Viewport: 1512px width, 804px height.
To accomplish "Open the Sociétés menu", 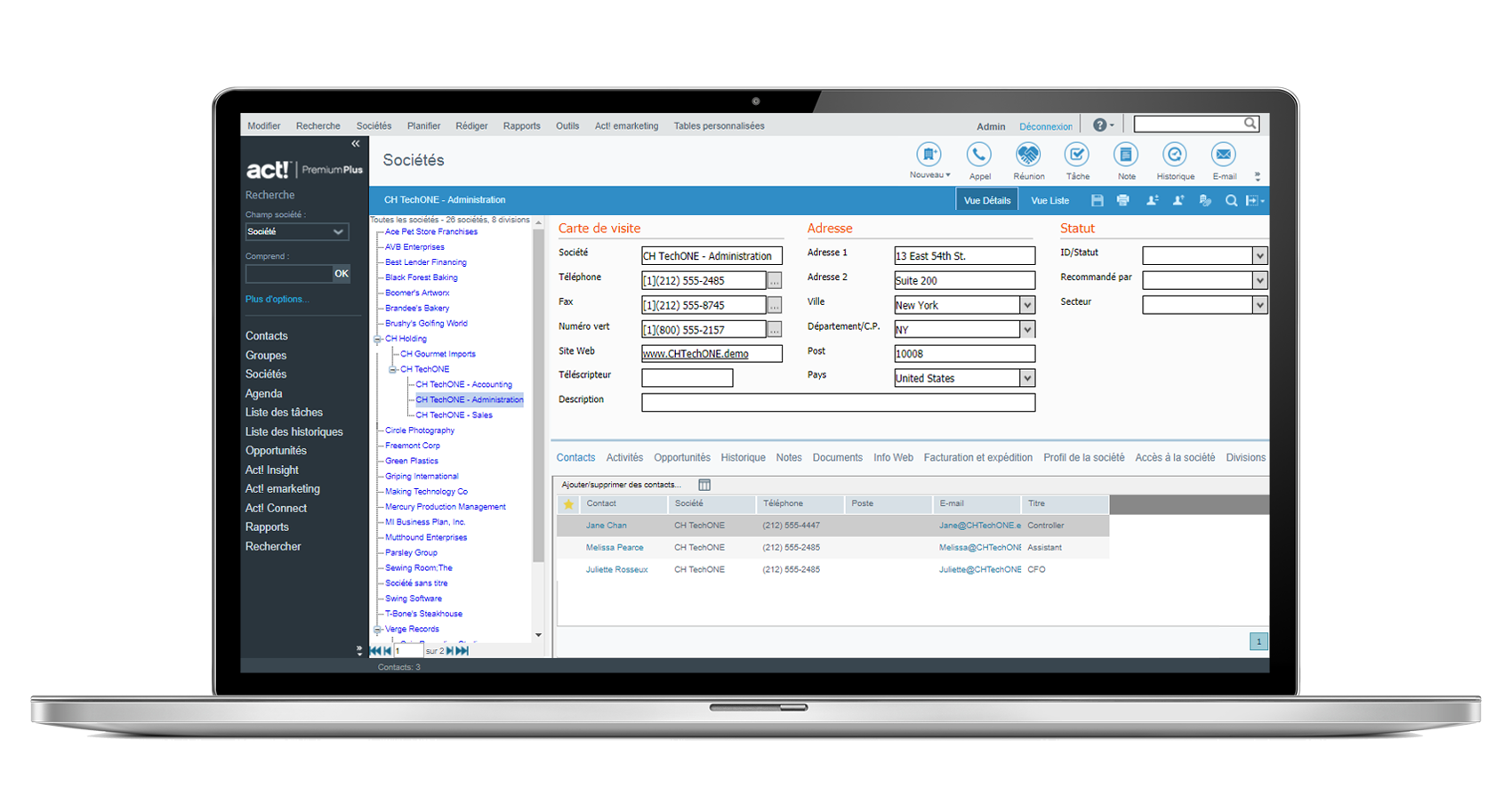I will pyautogui.click(x=374, y=126).
